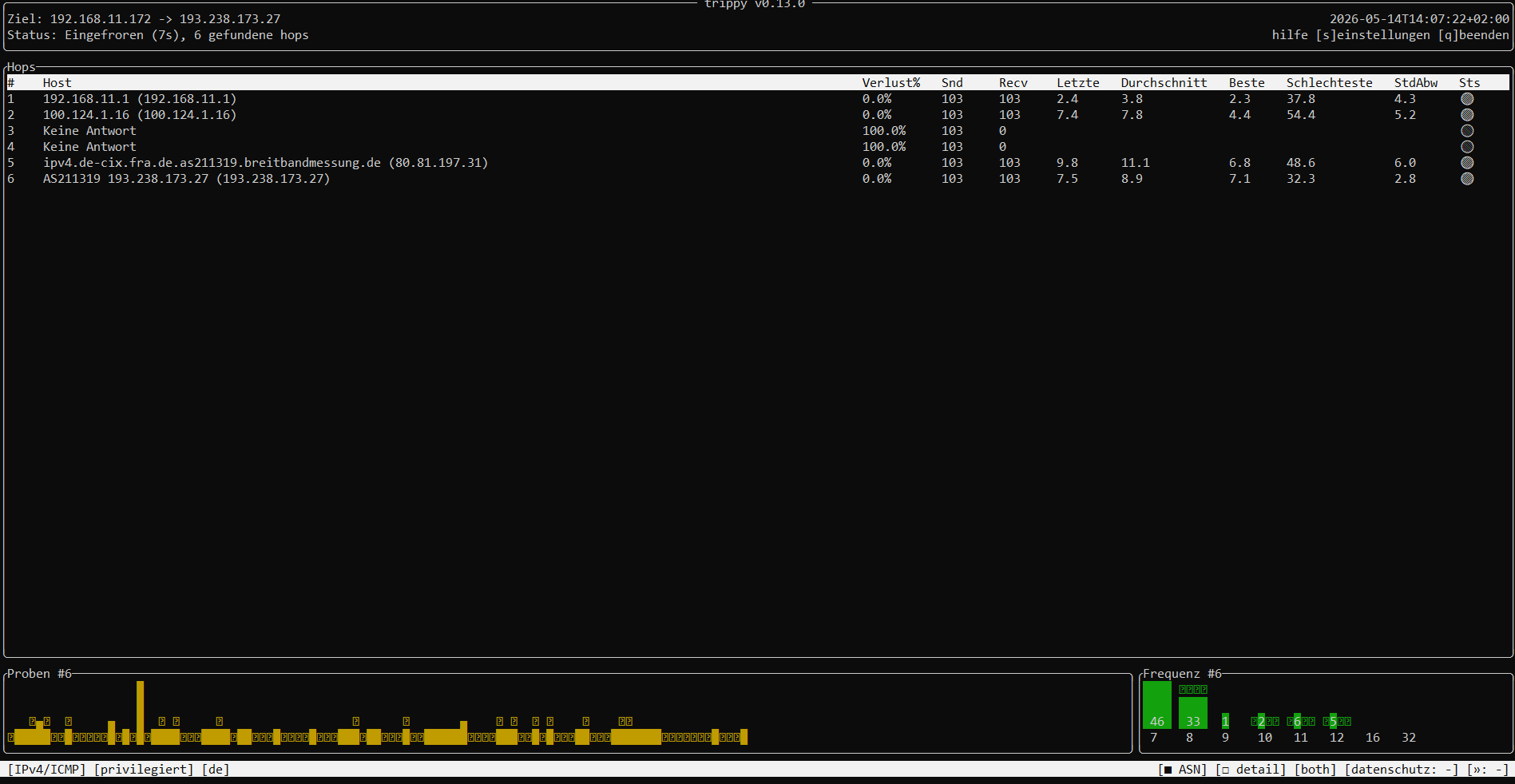1515x784 pixels.
Task: Click the Durchschnitt column header
Action: pos(1164,83)
